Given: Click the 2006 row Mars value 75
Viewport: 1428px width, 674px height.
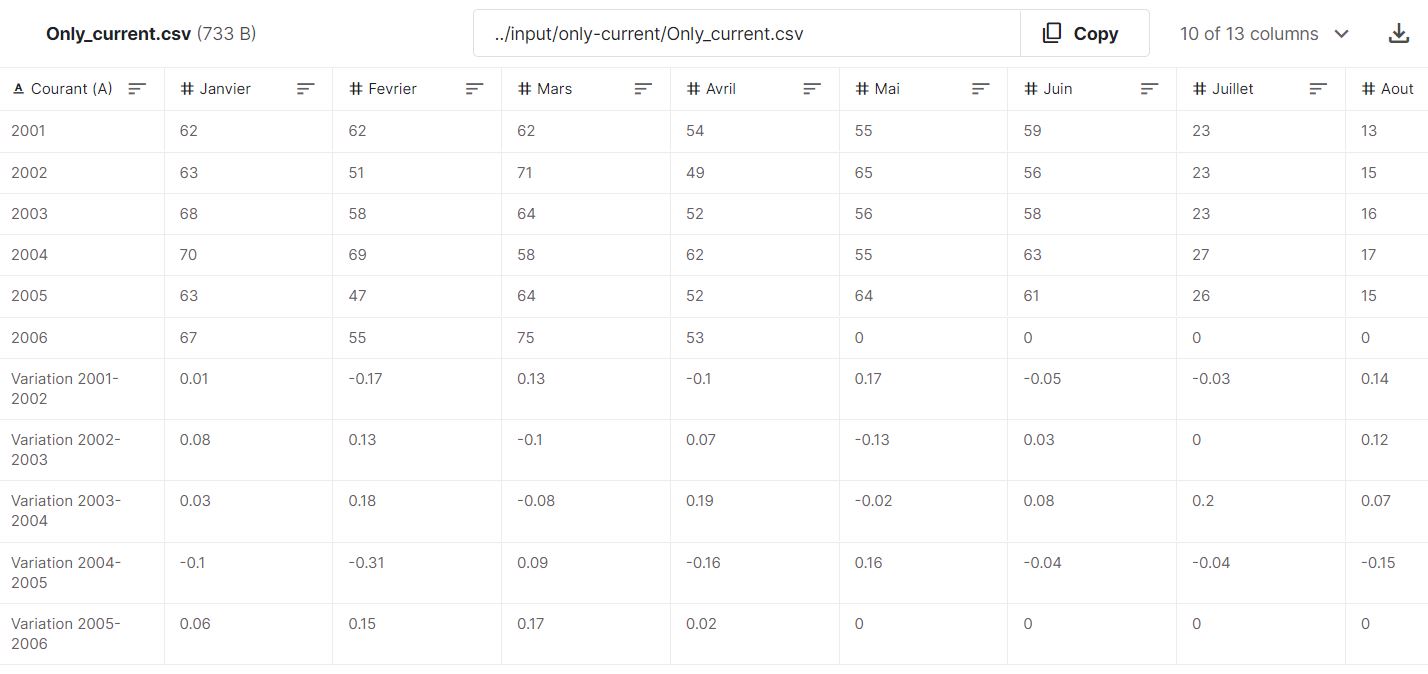Looking at the screenshot, I should (x=526, y=337).
